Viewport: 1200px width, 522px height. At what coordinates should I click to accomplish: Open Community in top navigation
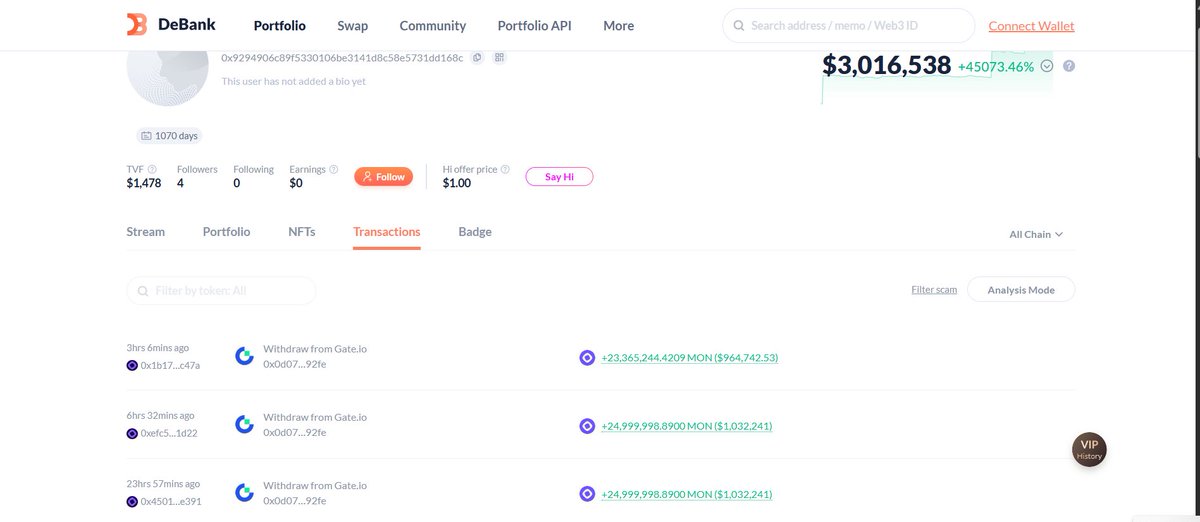[x=433, y=25]
